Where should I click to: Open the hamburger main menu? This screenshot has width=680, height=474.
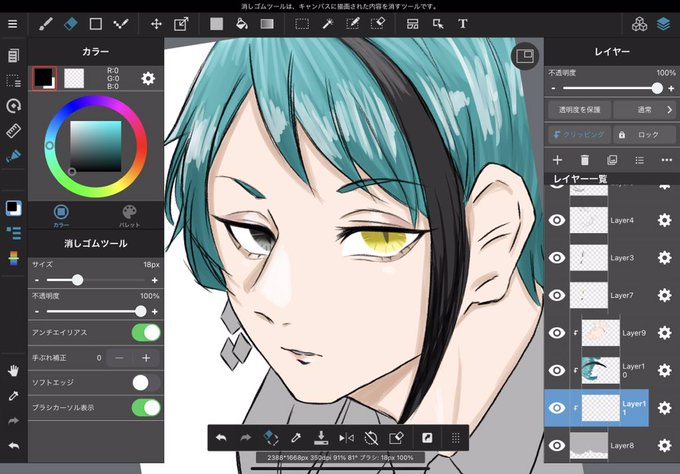click(13, 24)
